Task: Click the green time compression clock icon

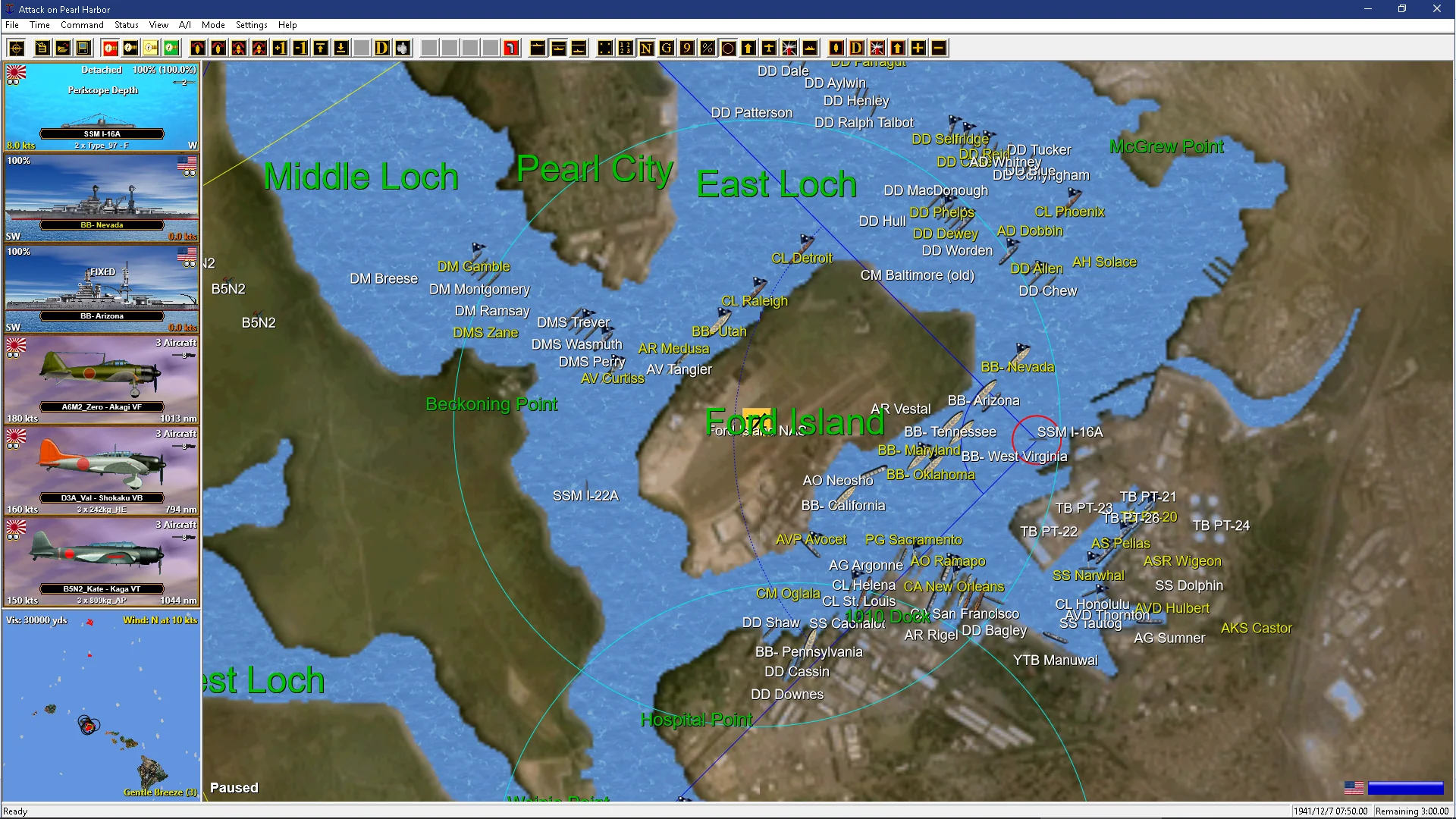Action: (x=171, y=49)
